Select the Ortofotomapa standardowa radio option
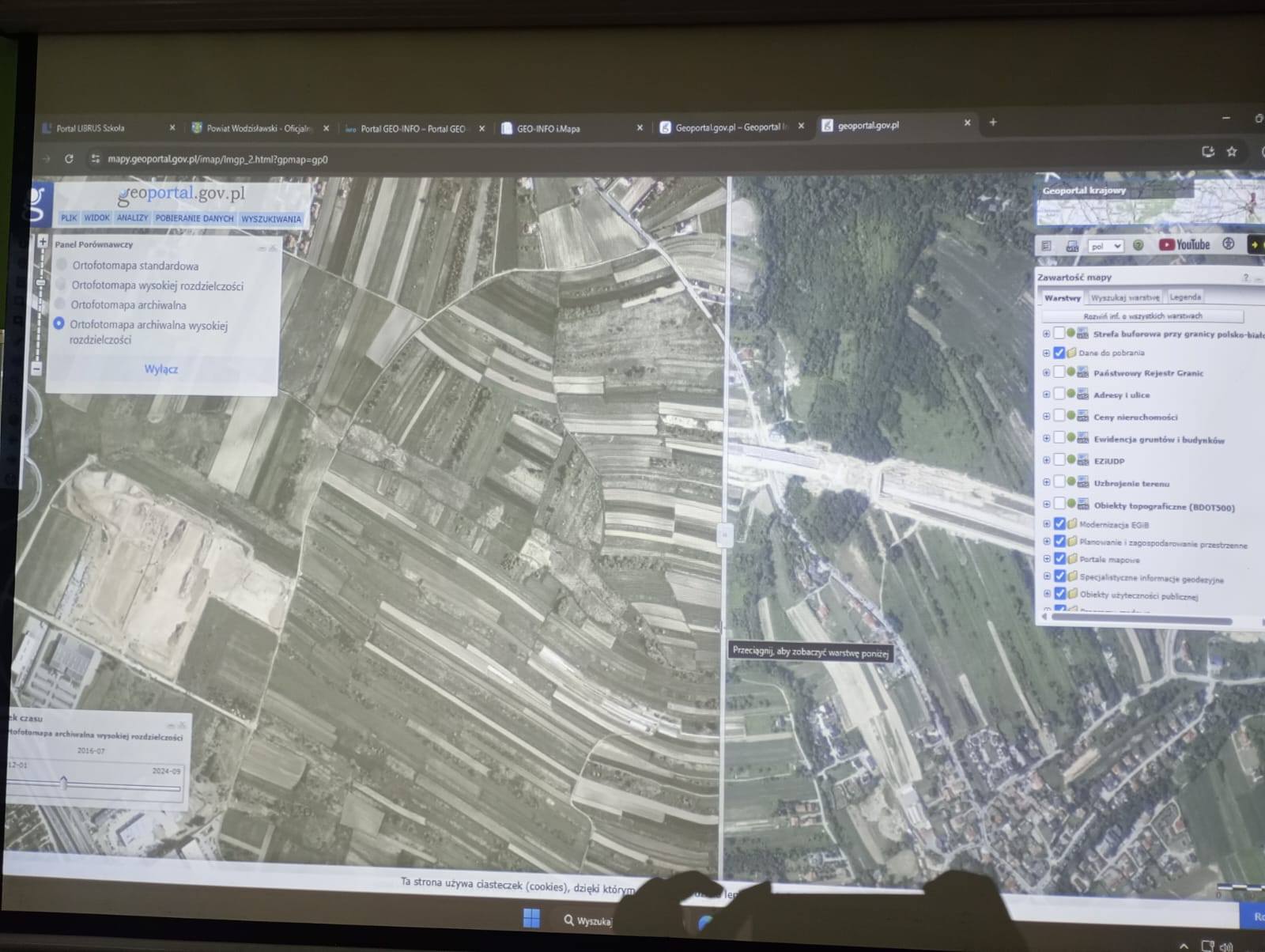Screen dimensions: 1265x952 tap(62, 265)
